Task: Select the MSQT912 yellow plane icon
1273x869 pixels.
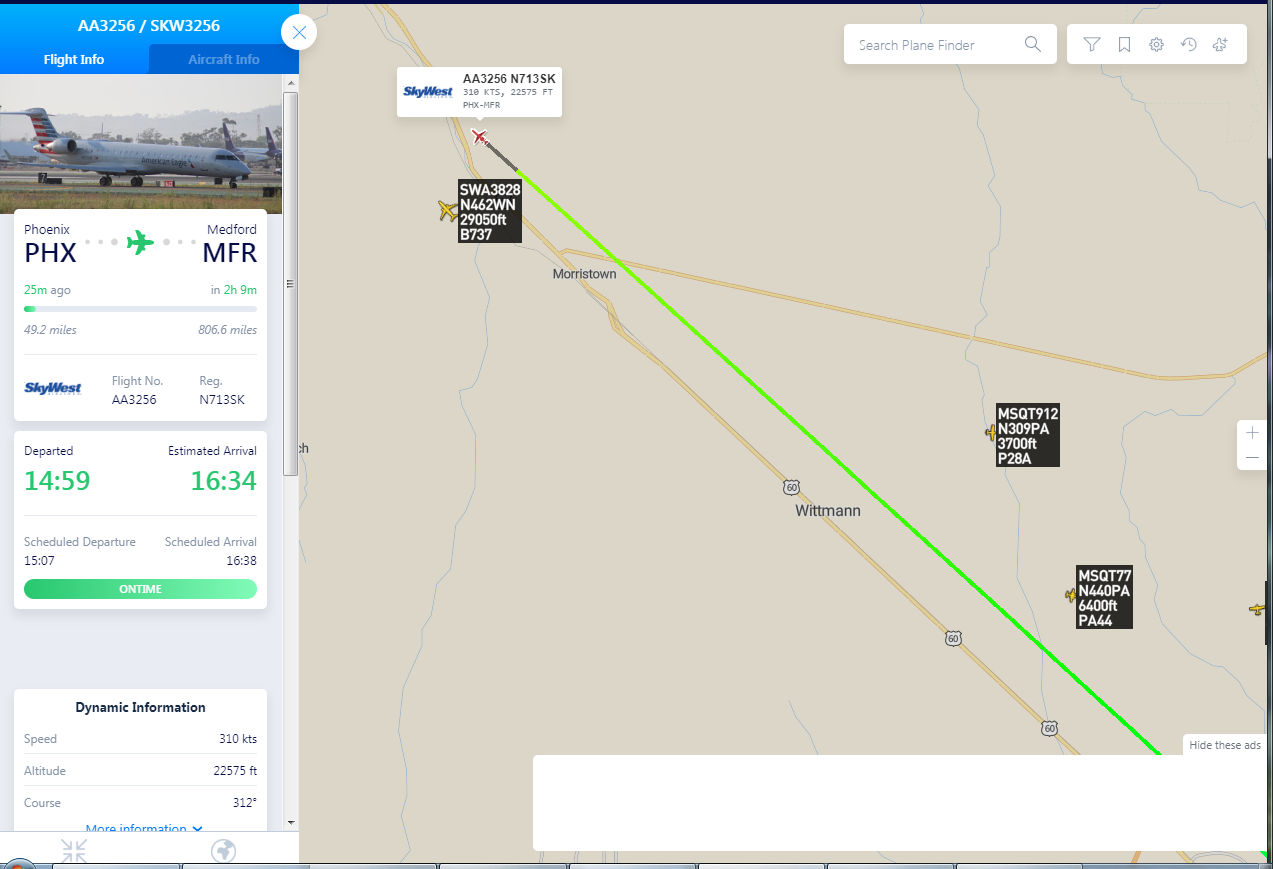Action: pyautogui.click(x=990, y=432)
